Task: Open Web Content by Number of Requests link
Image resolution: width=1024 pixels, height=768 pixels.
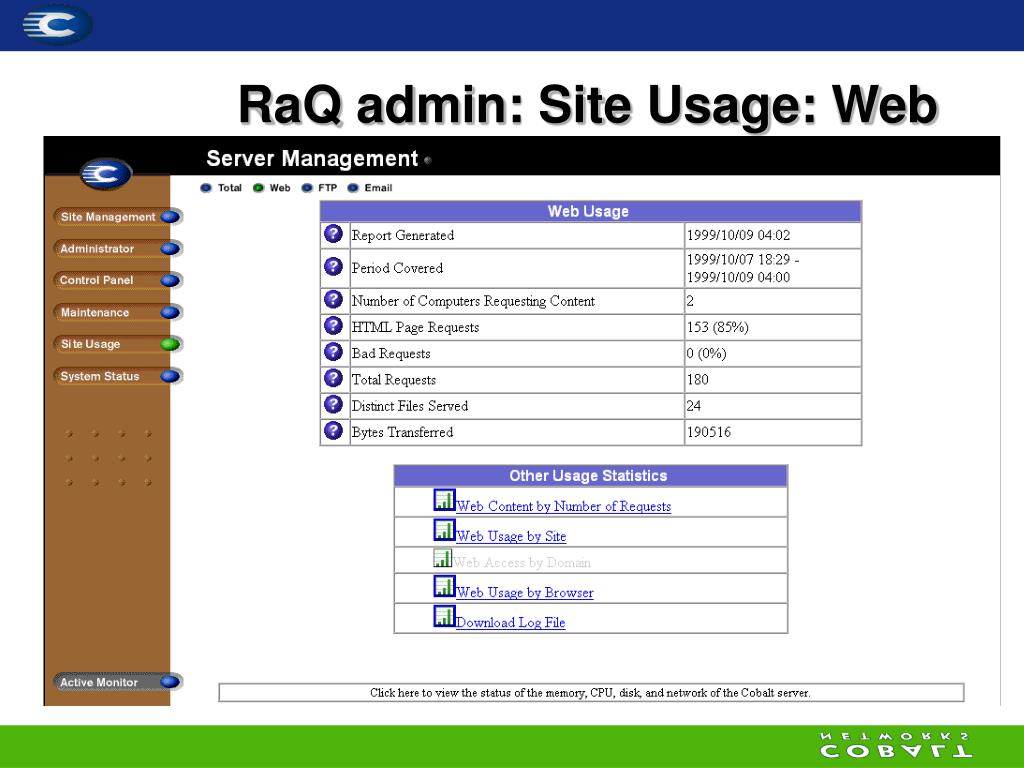Action: 563,506
